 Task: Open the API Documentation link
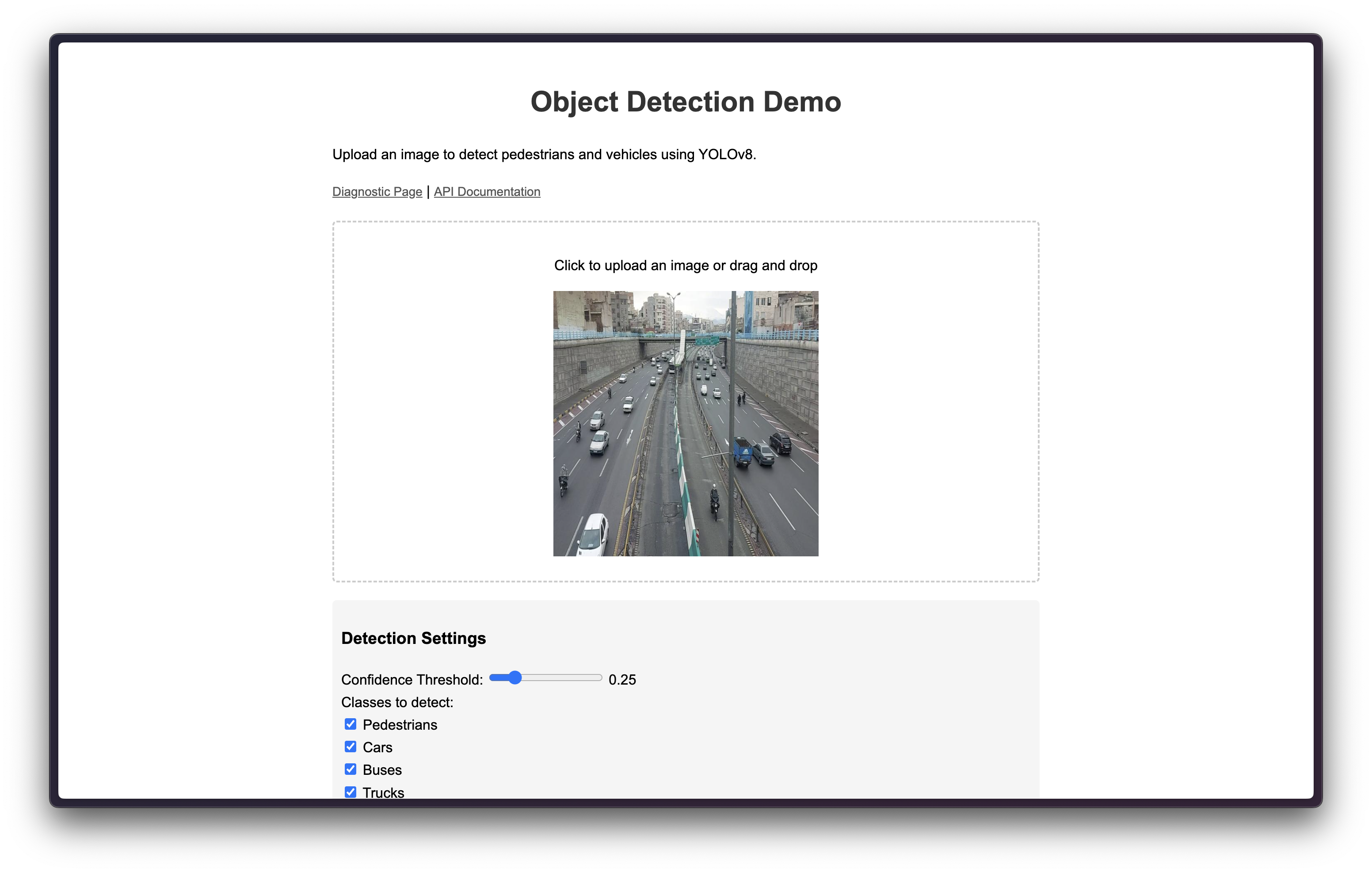coord(487,191)
